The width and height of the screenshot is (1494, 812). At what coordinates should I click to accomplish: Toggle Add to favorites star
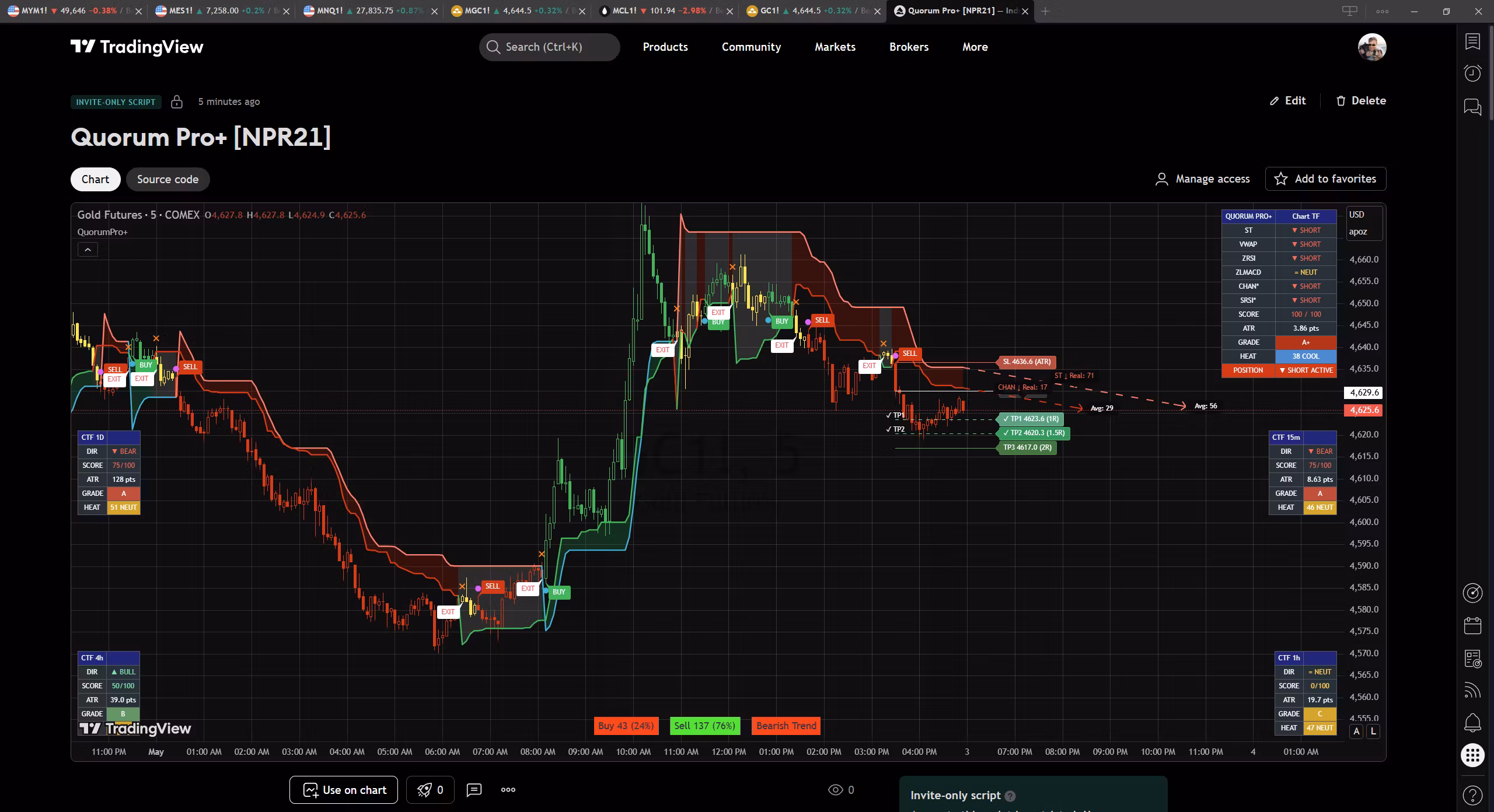[x=1325, y=179]
